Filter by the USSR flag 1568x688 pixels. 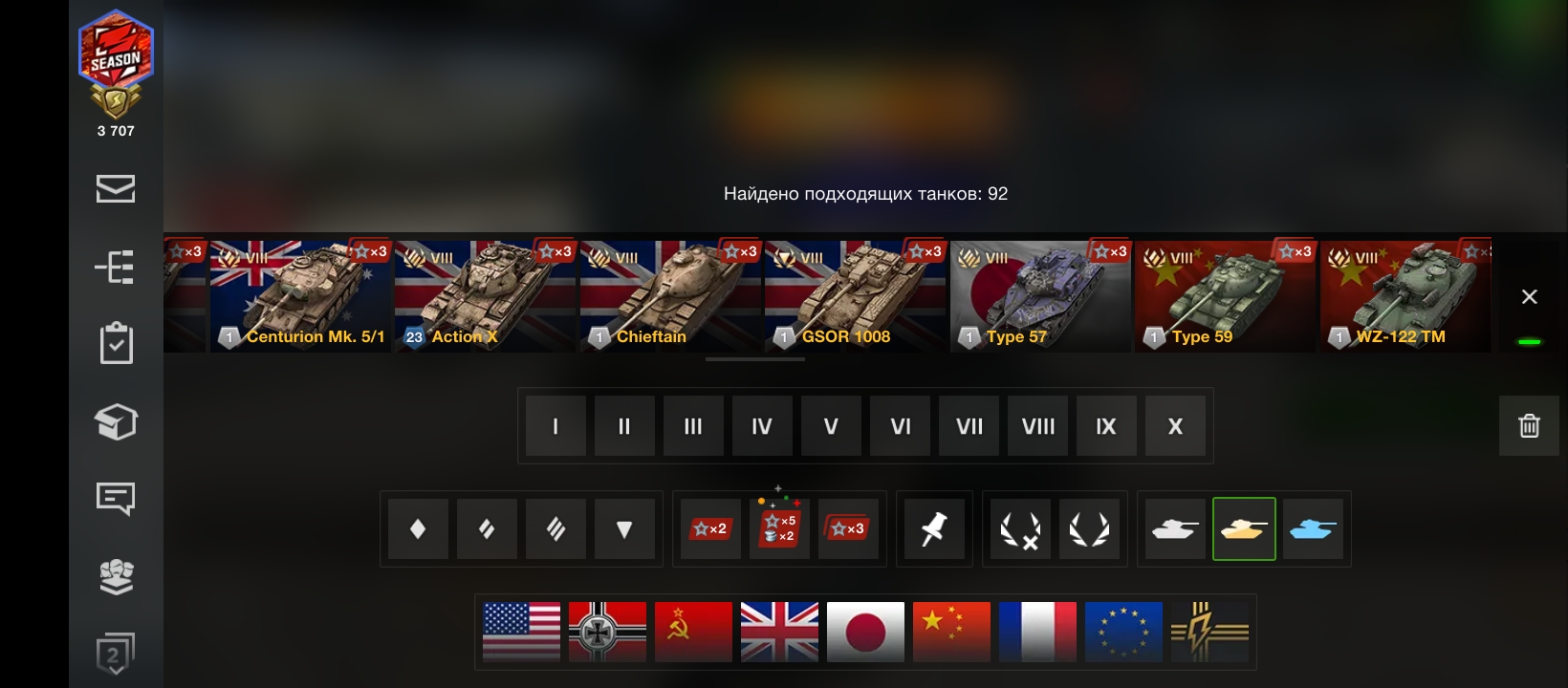coord(693,632)
